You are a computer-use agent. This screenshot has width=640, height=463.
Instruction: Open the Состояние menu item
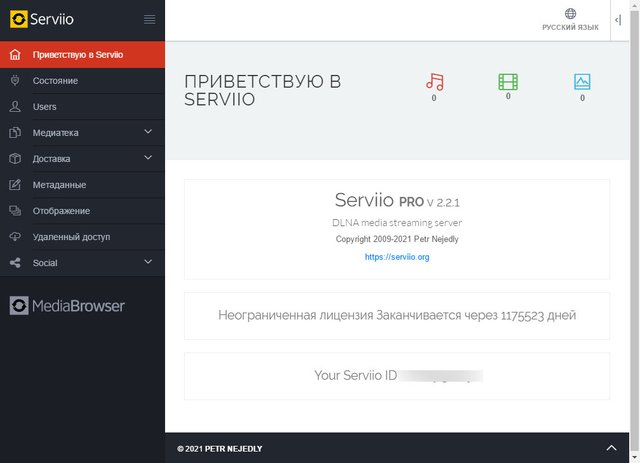tap(82, 80)
